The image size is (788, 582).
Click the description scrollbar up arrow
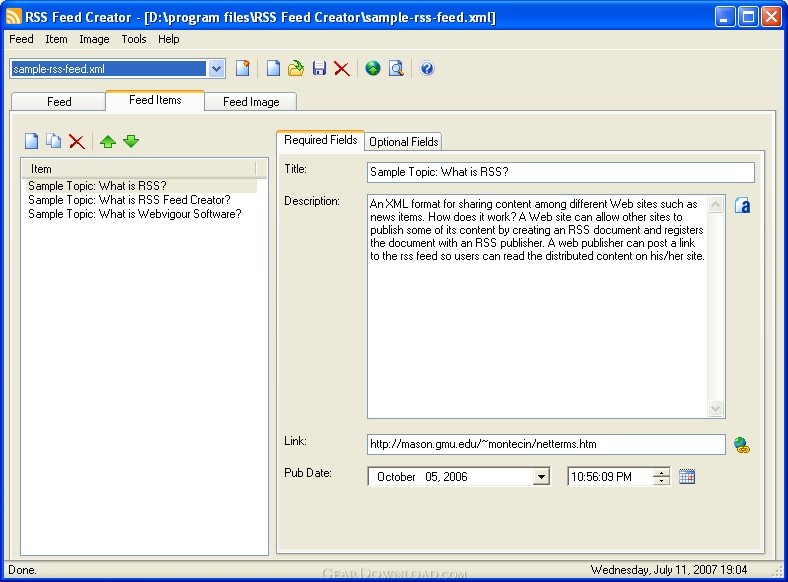716,204
